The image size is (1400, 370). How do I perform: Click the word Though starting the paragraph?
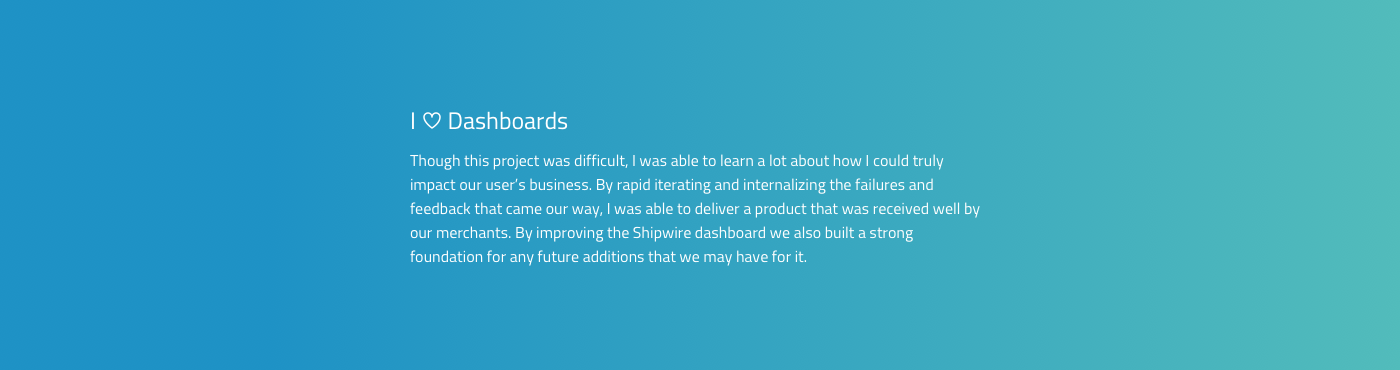(x=435, y=161)
